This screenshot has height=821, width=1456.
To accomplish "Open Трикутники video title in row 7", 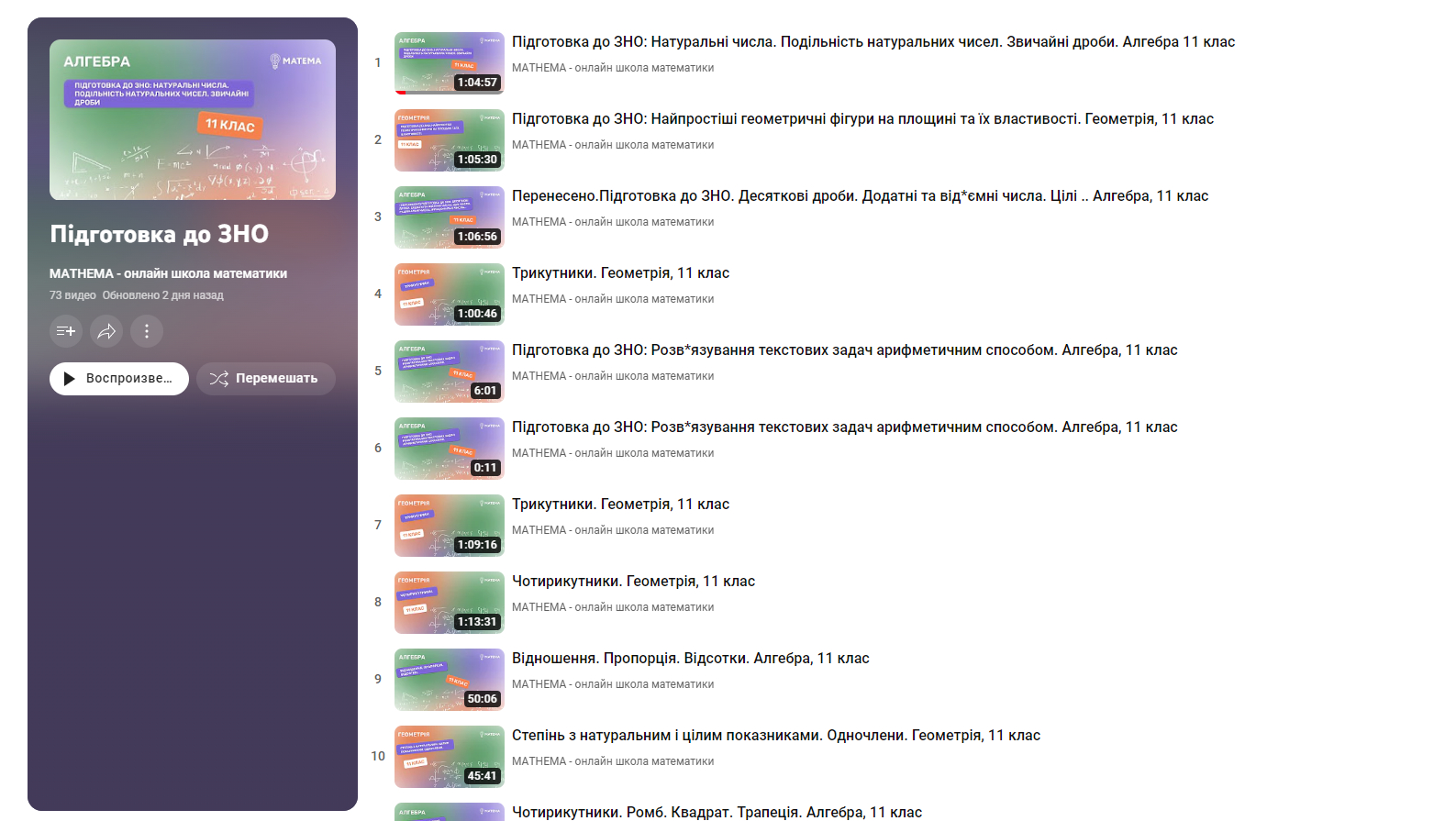I will tap(620, 505).
